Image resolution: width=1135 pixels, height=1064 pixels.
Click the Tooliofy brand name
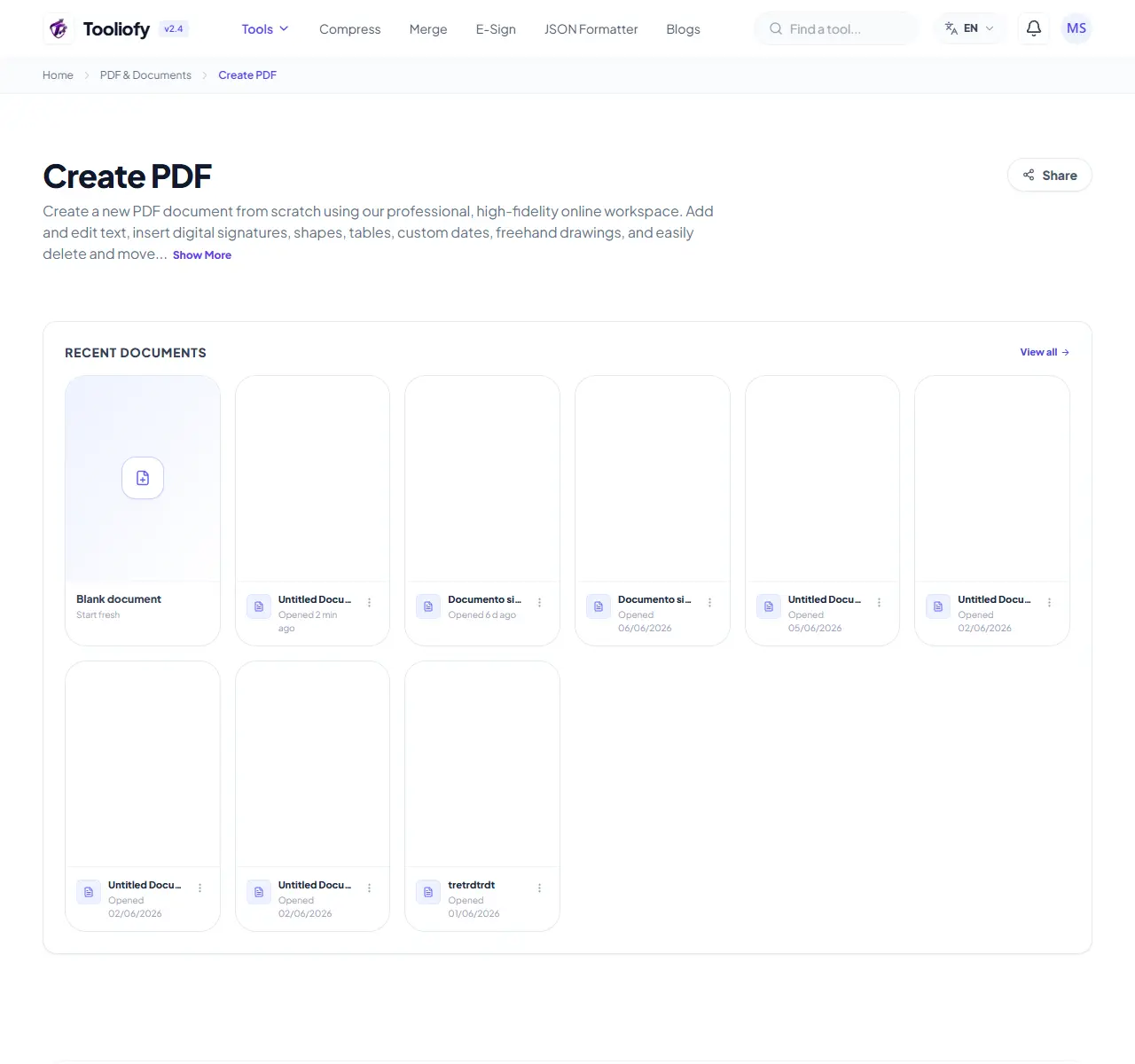tap(116, 29)
